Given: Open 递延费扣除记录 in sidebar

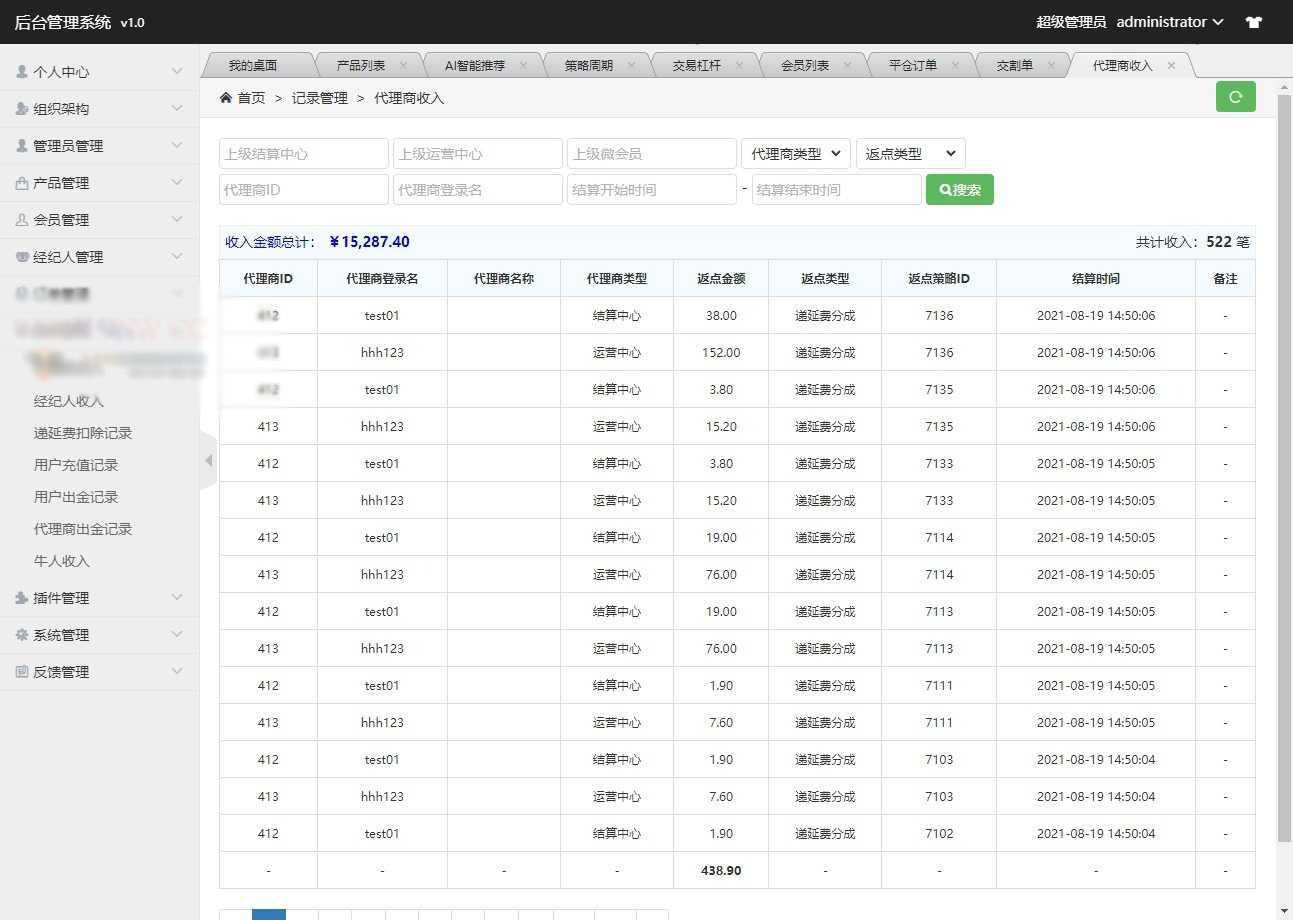Looking at the screenshot, I should point(83,433).
